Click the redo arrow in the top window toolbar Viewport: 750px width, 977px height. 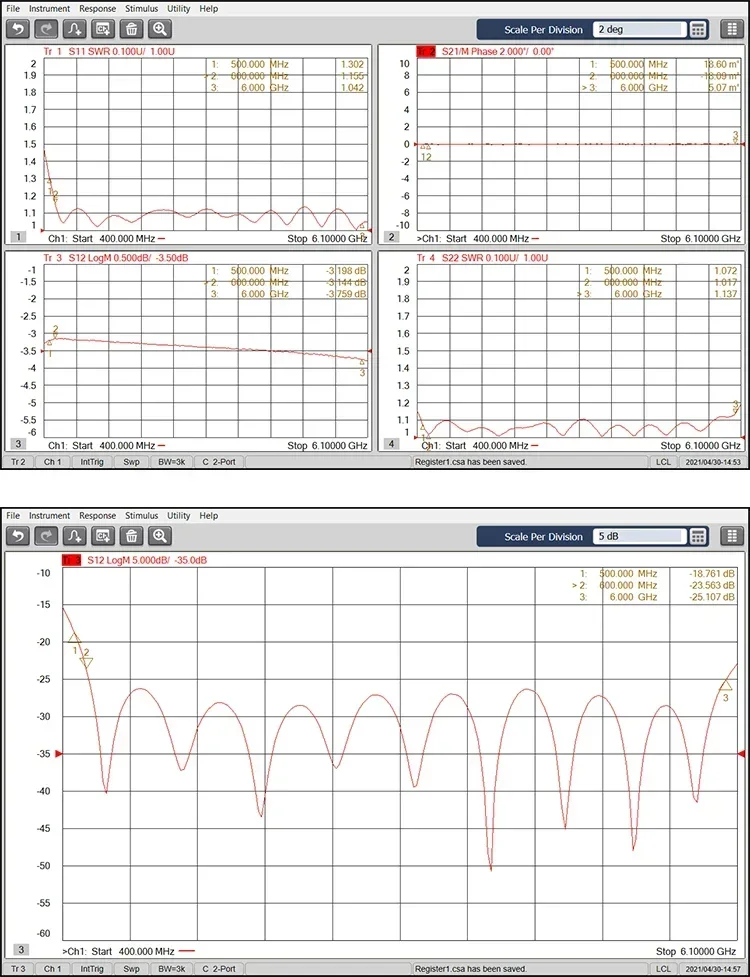coord(47,29)
